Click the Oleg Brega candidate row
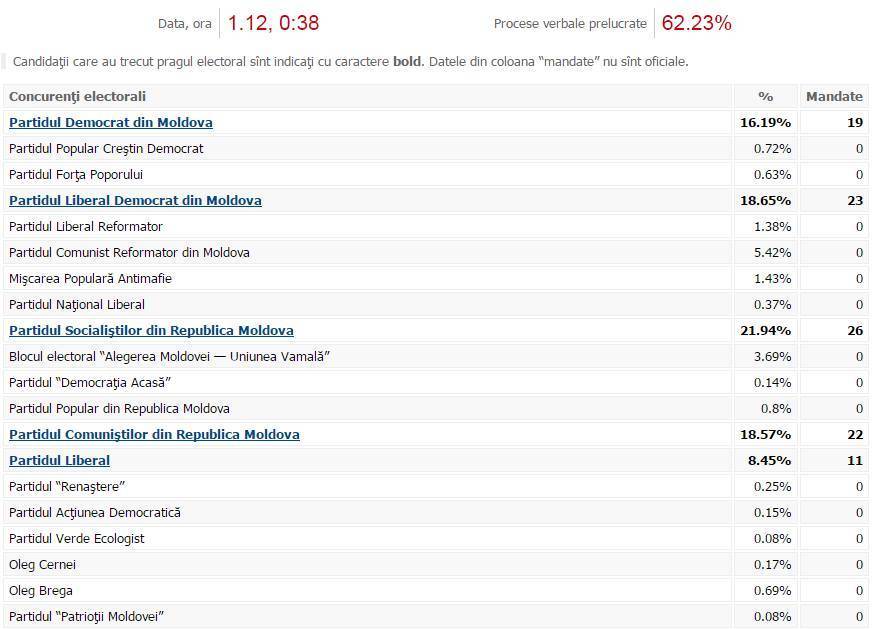This screenshot has width=872, height=629. pyautogui.click(x=436, y=591)
